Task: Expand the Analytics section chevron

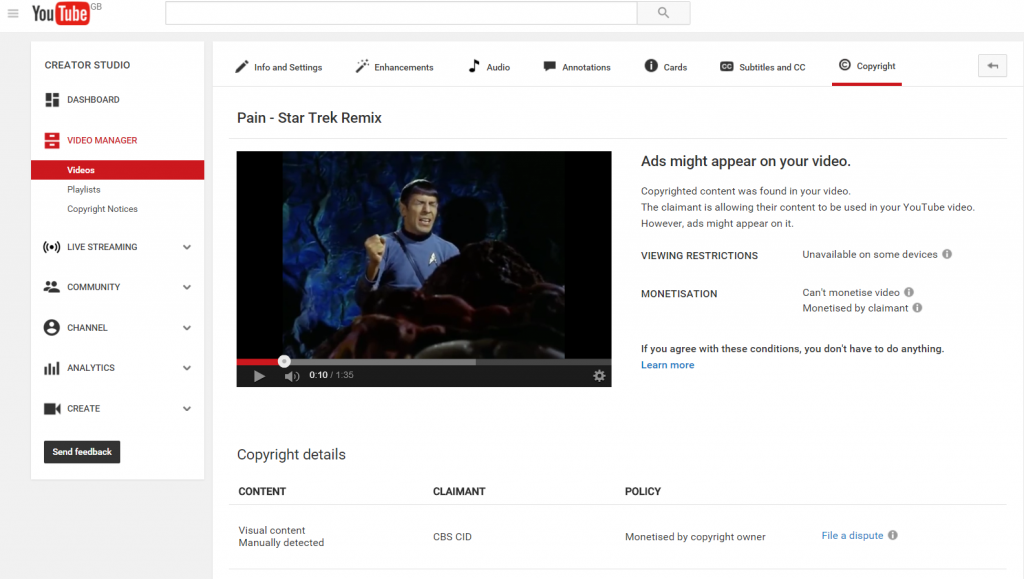Action: point(187,368)
